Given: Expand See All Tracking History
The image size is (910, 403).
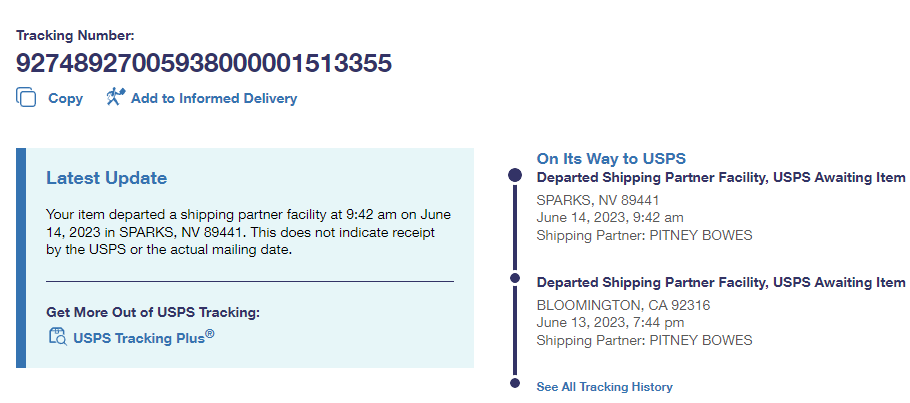Looking at the screenshot, I should coord(604,386).
